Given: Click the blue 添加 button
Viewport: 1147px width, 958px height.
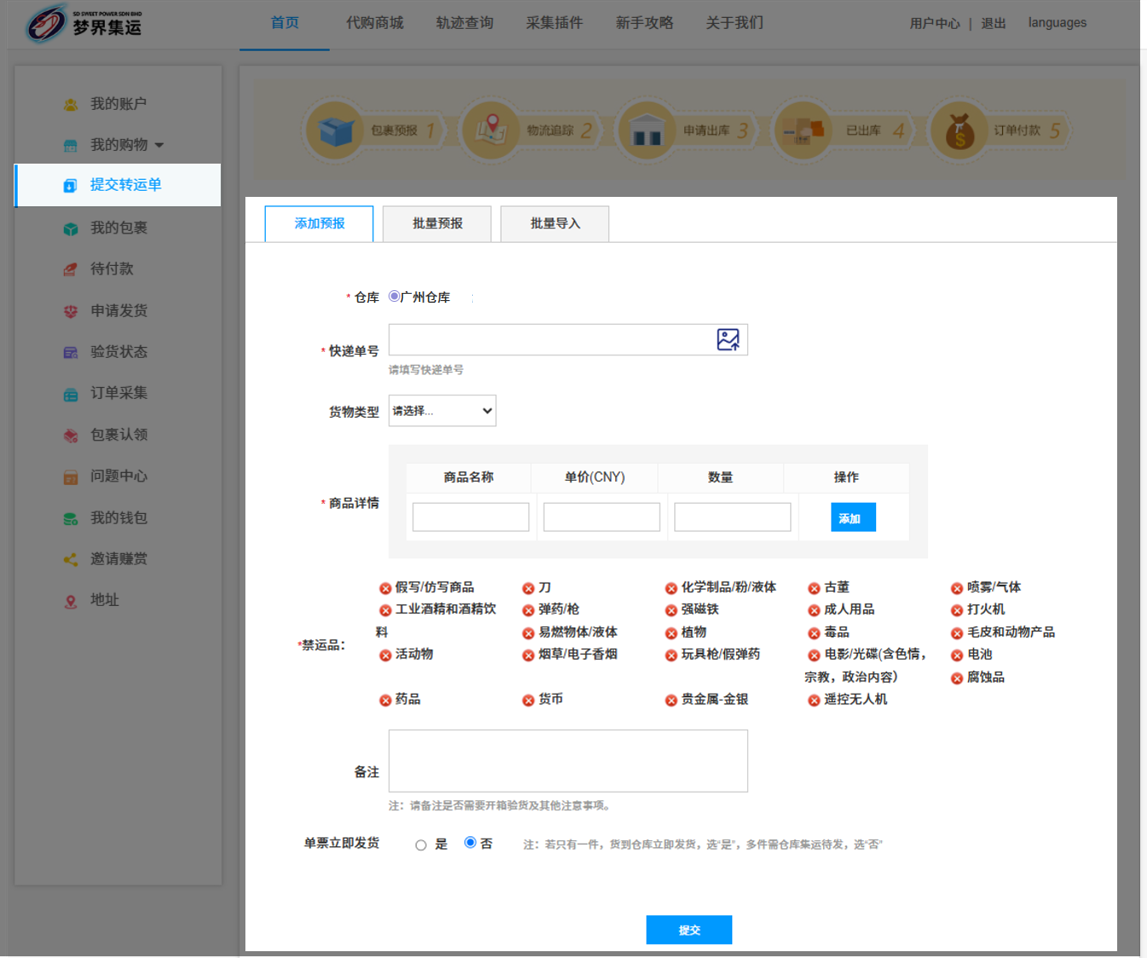Looking at the screenshot, I should pyautogui.click(x=852, y=518).
